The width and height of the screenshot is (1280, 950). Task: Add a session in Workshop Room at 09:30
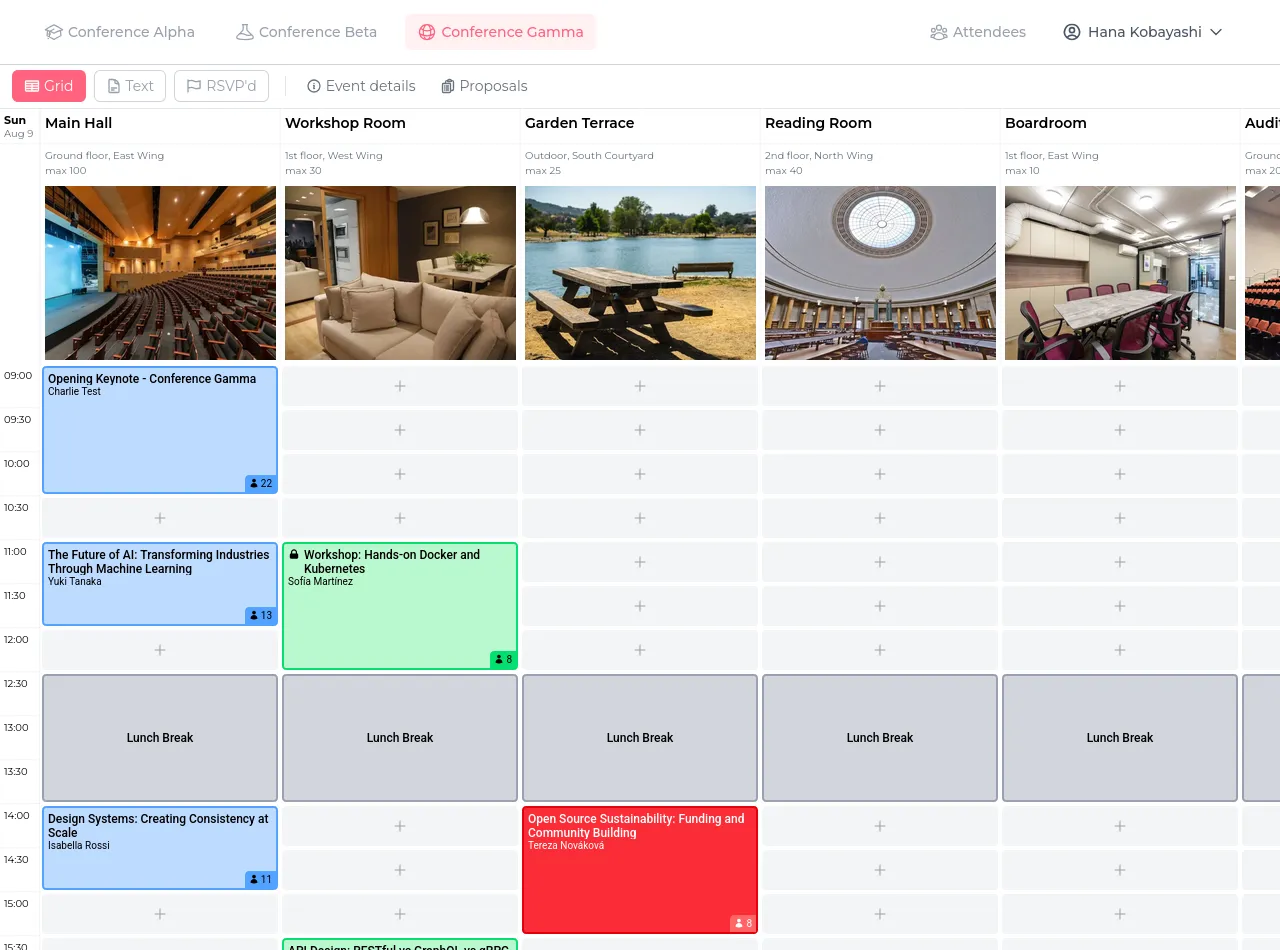400,430
